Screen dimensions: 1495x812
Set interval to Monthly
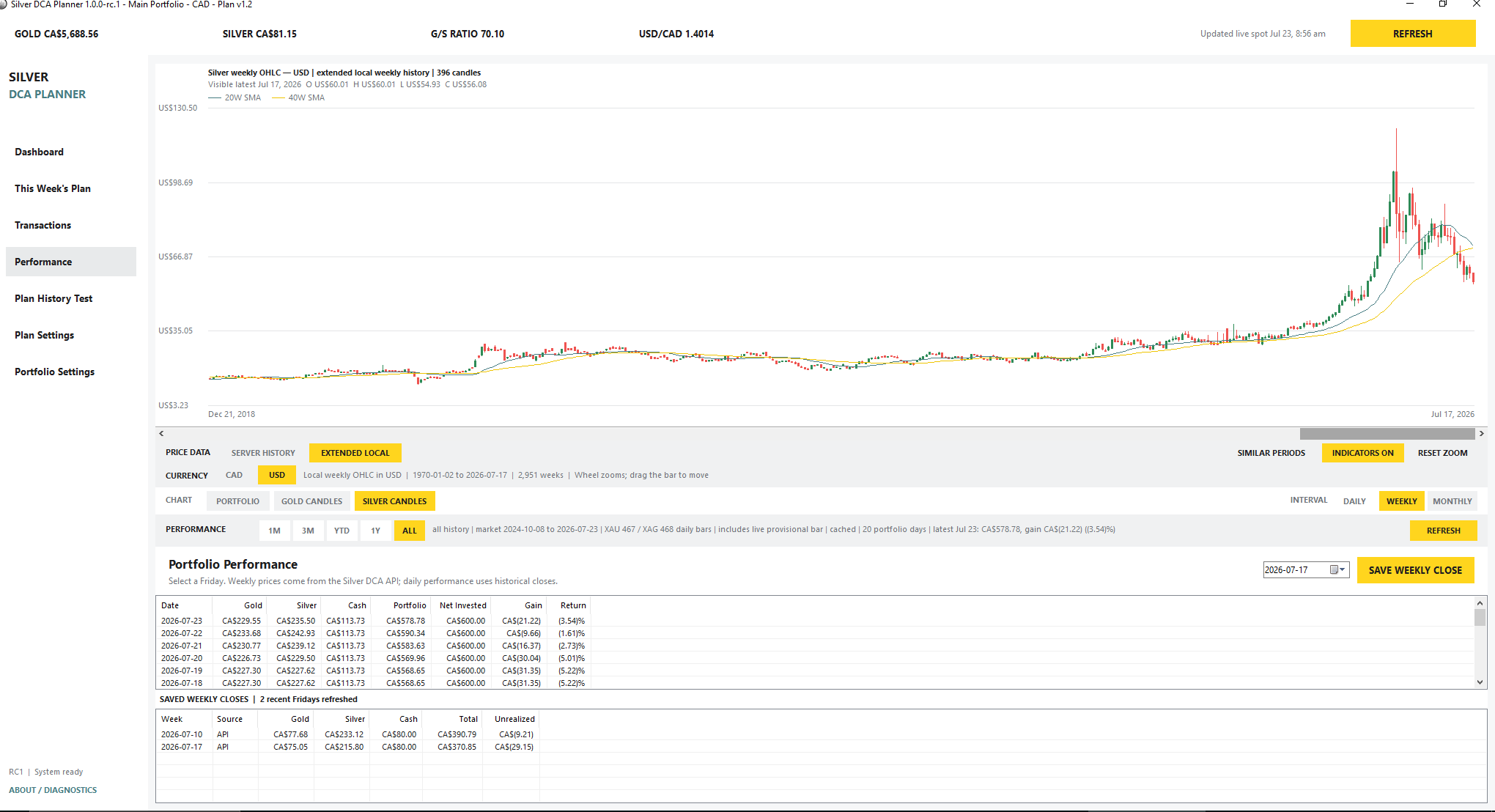pos(1452,501)
